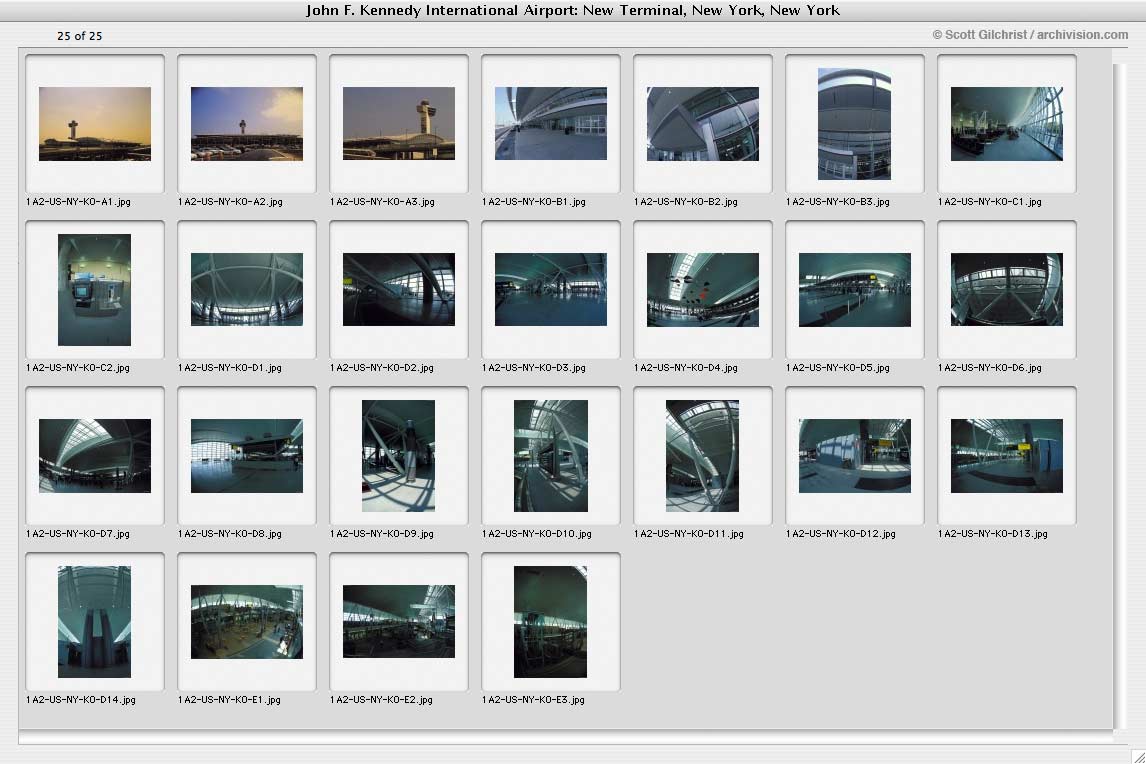Select the file name text '1A2-US-NY-KO-D8.jpg'
This screenshot has height=764, width=1146.
click(x=229, y=534)
